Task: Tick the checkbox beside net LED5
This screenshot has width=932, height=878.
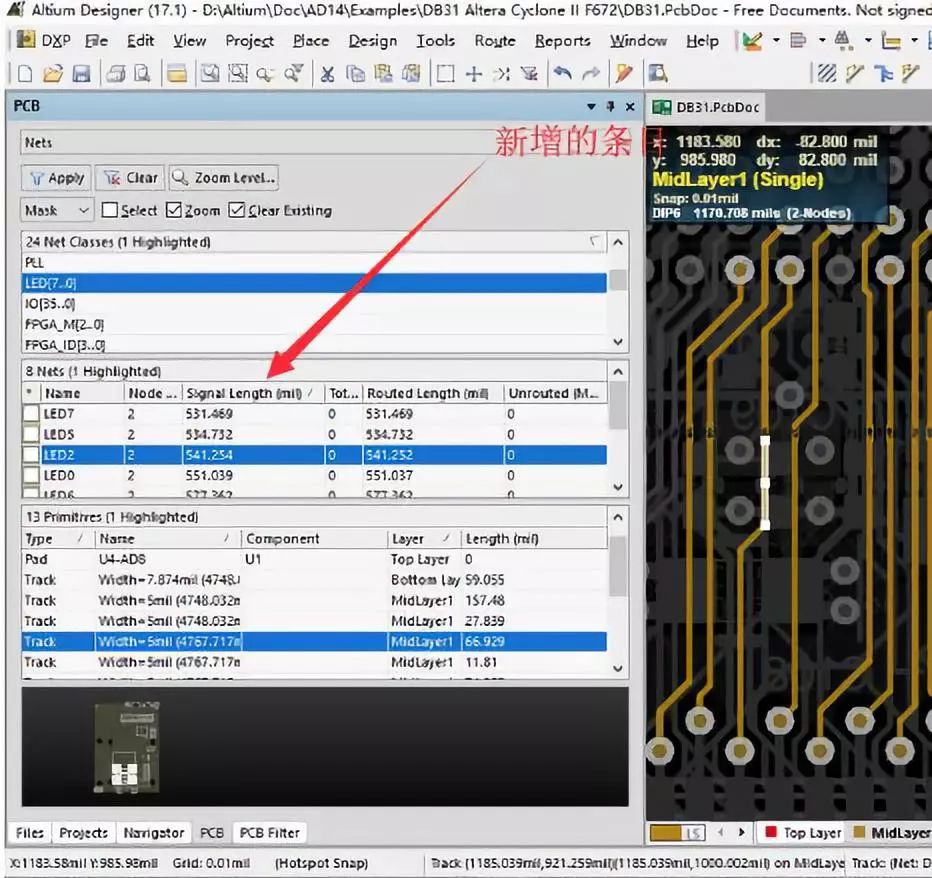Action: [31, 435]
